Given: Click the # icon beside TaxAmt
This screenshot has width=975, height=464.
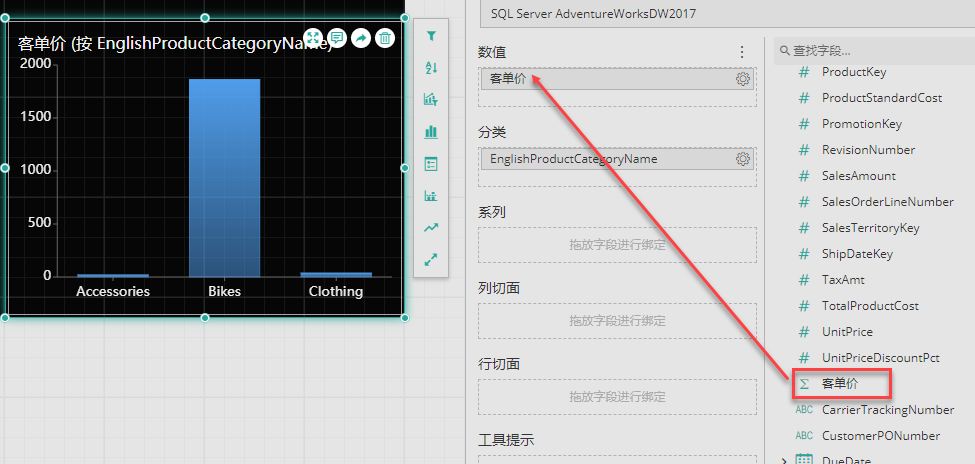Looking at the screenshot, I should click(804, 280).
